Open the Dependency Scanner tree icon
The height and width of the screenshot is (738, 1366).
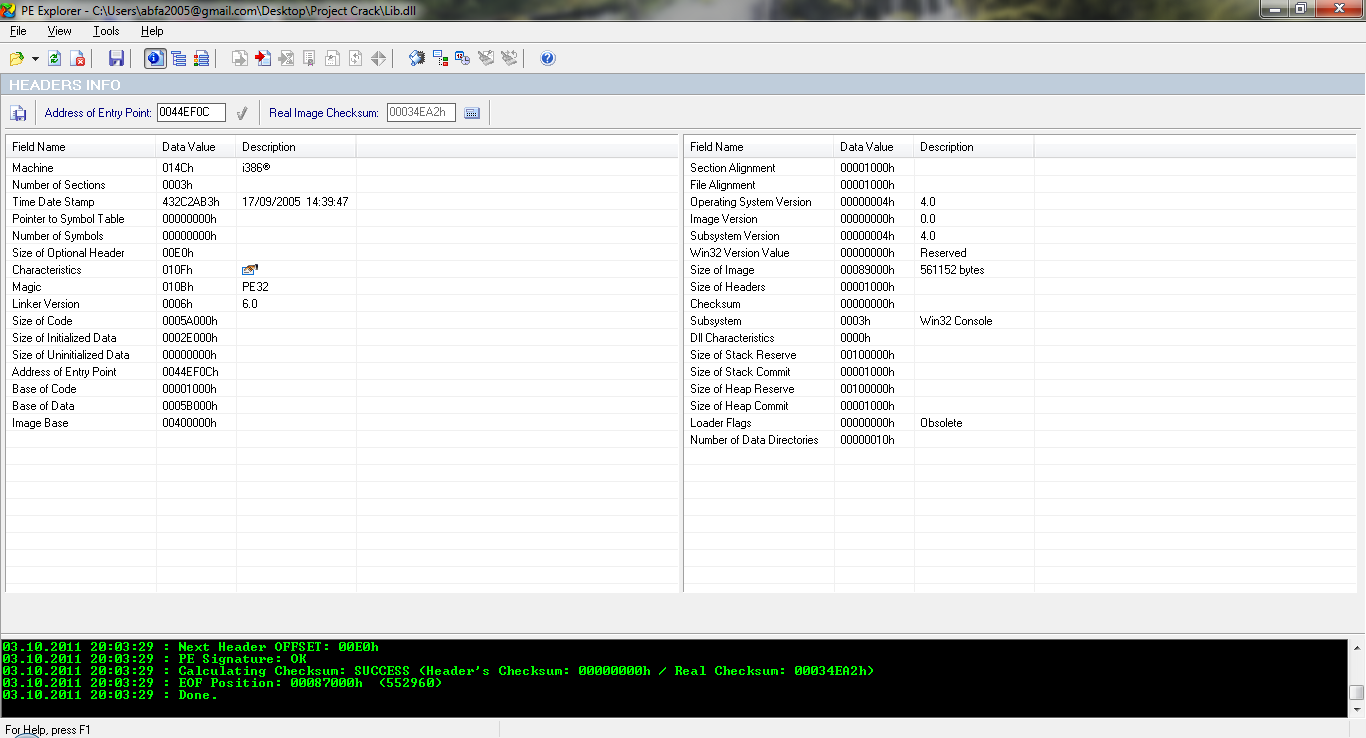tap(440, 59)
